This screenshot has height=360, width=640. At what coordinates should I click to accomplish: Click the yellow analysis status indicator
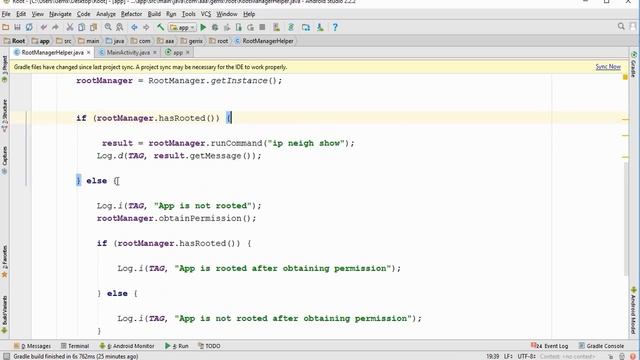pos(625,77)
